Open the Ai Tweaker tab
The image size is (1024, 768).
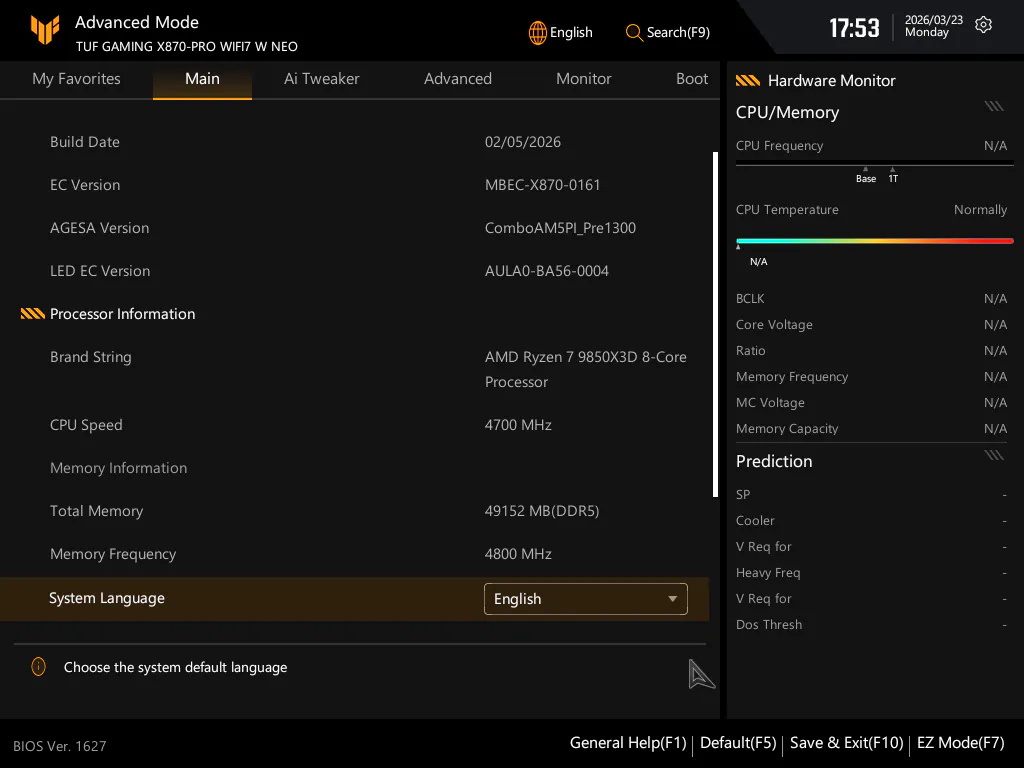click(x=321, y=79)
